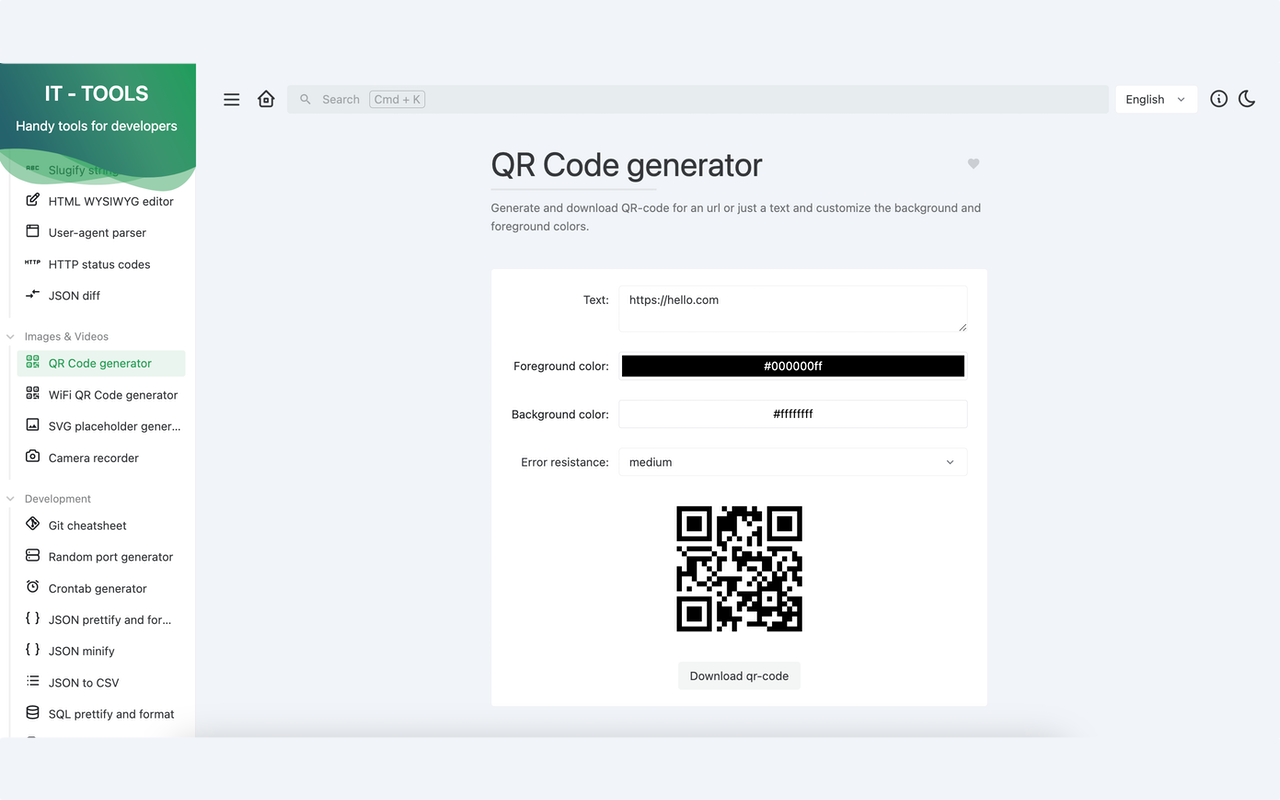Open the English language dropdown
This screenshot has width=1280, height=800.
coord(1156,99)
